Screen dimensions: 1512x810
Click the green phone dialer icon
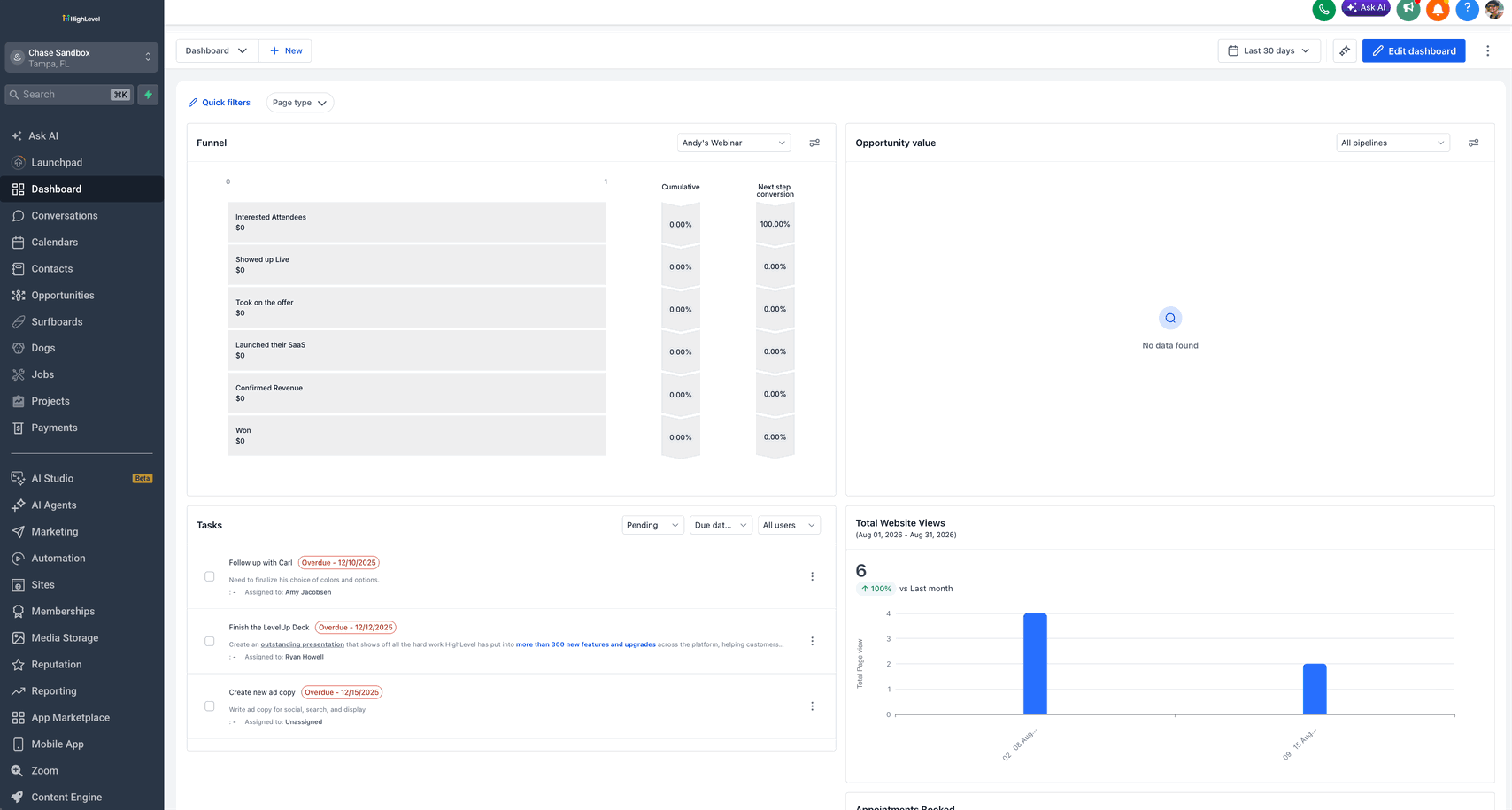click(x=1323, y=10)
